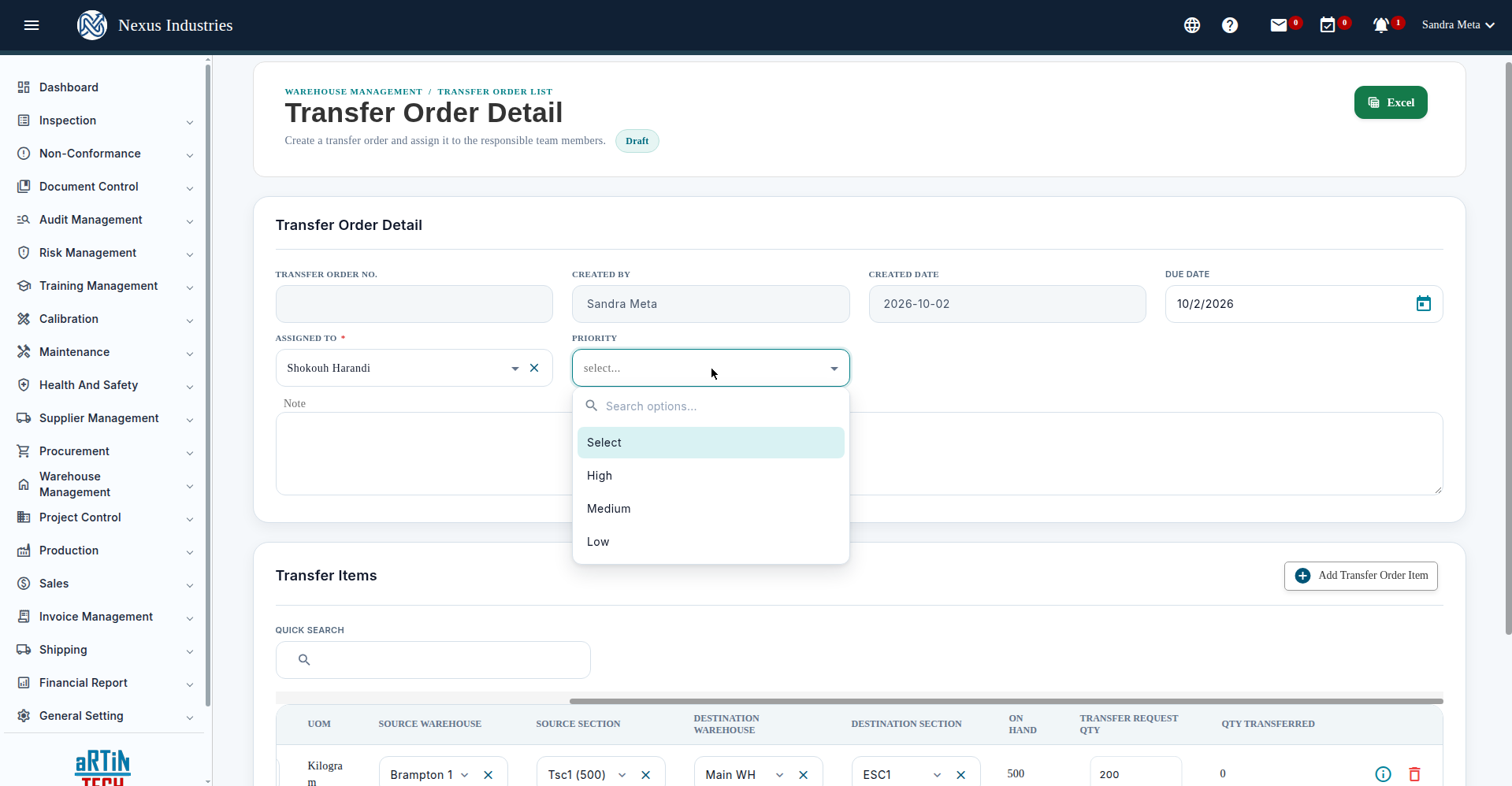Click the Procurement cart icon
Viewport: 1512px width, 786px height.
pyautogui.click(x=24, y=451)
